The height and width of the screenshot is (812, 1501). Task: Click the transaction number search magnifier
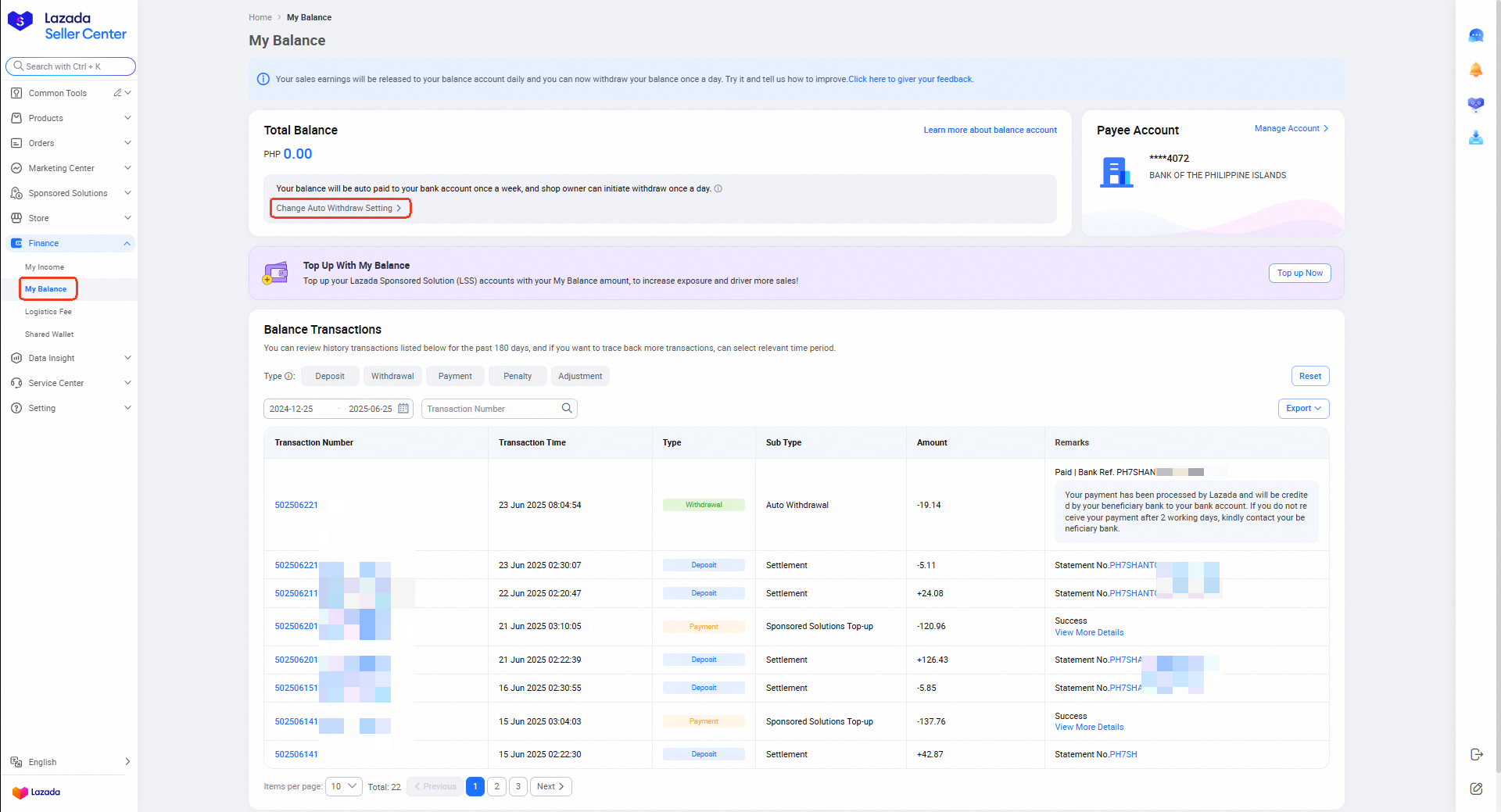click(567, 408)
